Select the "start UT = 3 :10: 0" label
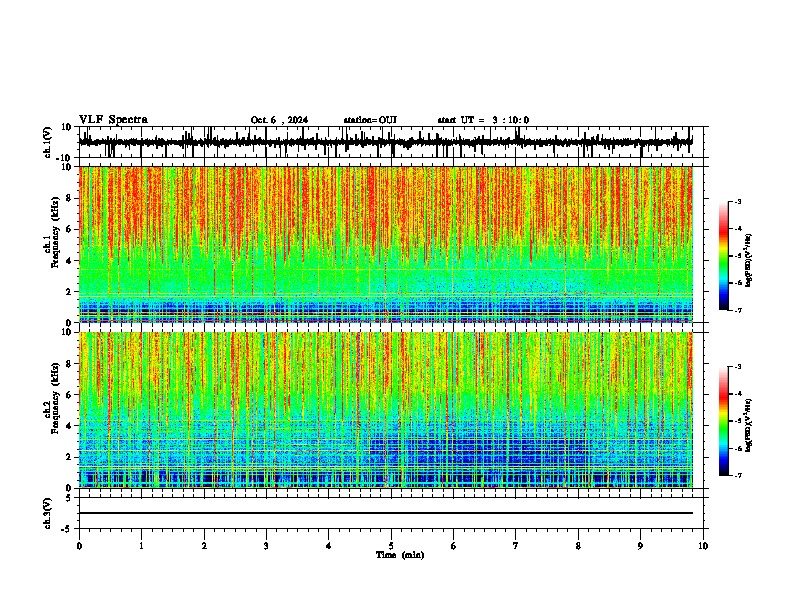 pos(483,120)
